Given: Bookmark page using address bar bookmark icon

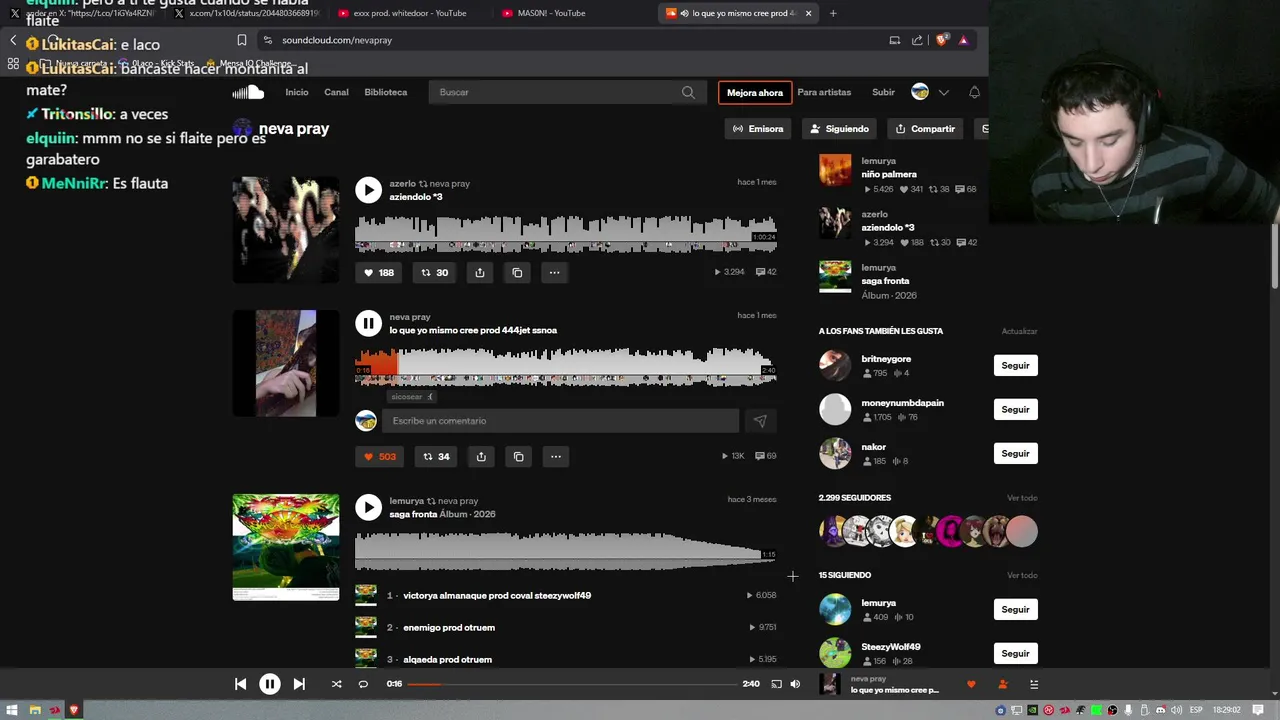Looking at the screenshot, I should pos(241,40).
